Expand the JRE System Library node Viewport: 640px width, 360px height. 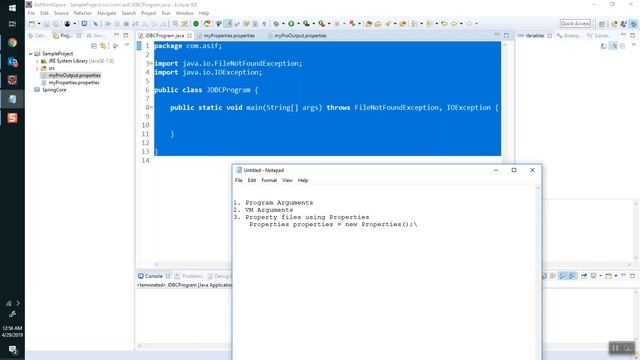[x=37, y=61]
